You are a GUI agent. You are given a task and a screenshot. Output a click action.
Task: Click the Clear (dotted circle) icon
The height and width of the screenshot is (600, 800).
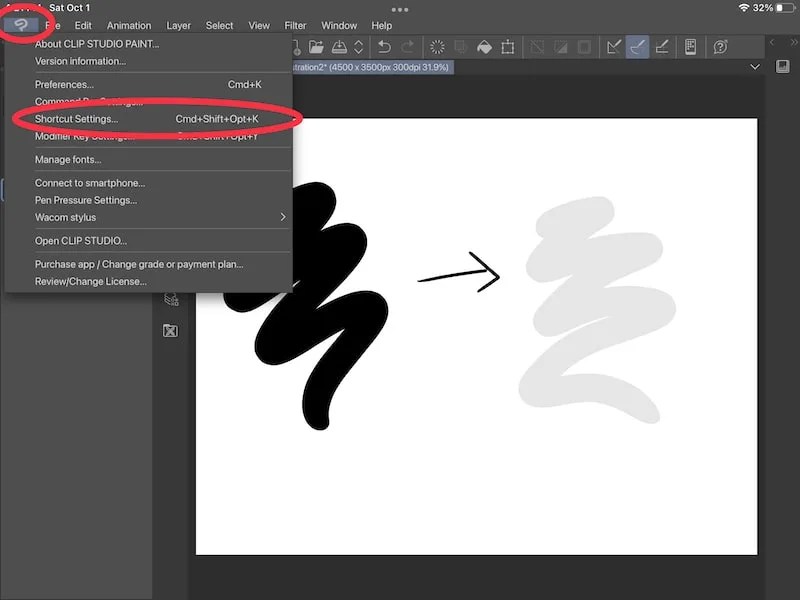[437, 47]
